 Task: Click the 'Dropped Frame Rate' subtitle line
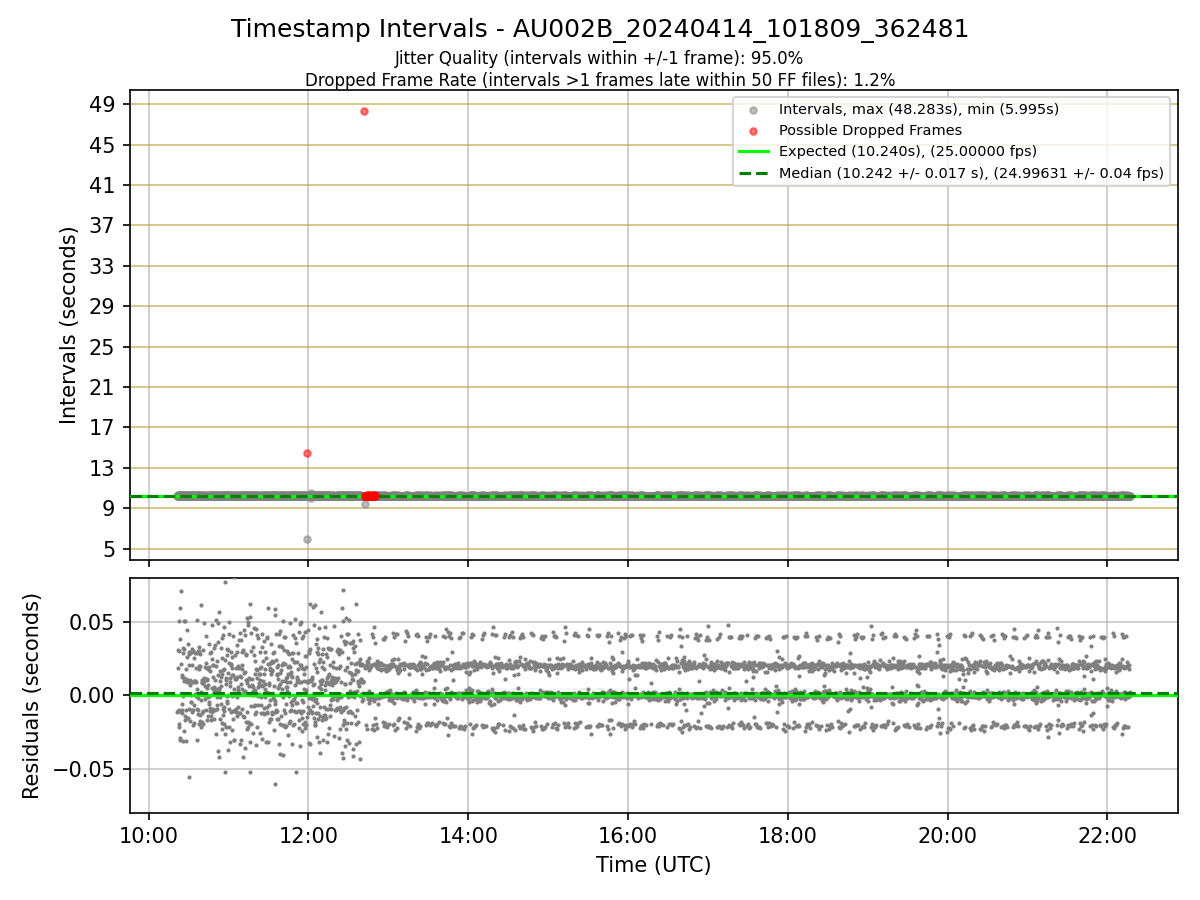pos(600,79)
